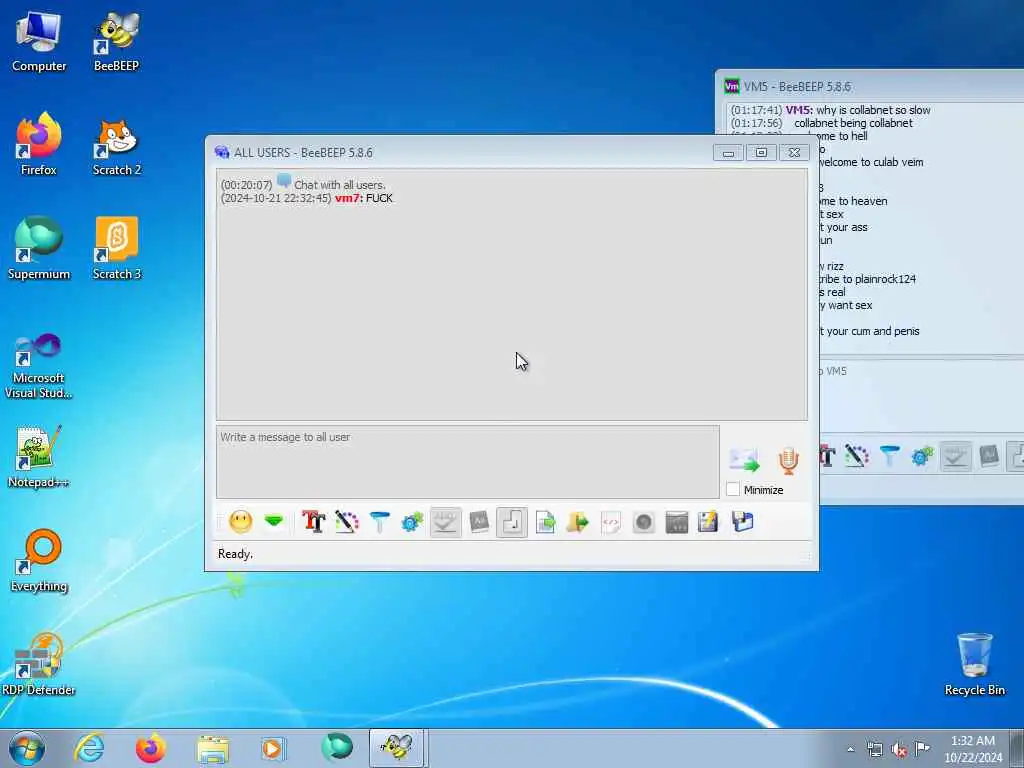Launch Firefox from the taskbar
This screenshot has height=768, width=1024.
[x=150, y=748]
